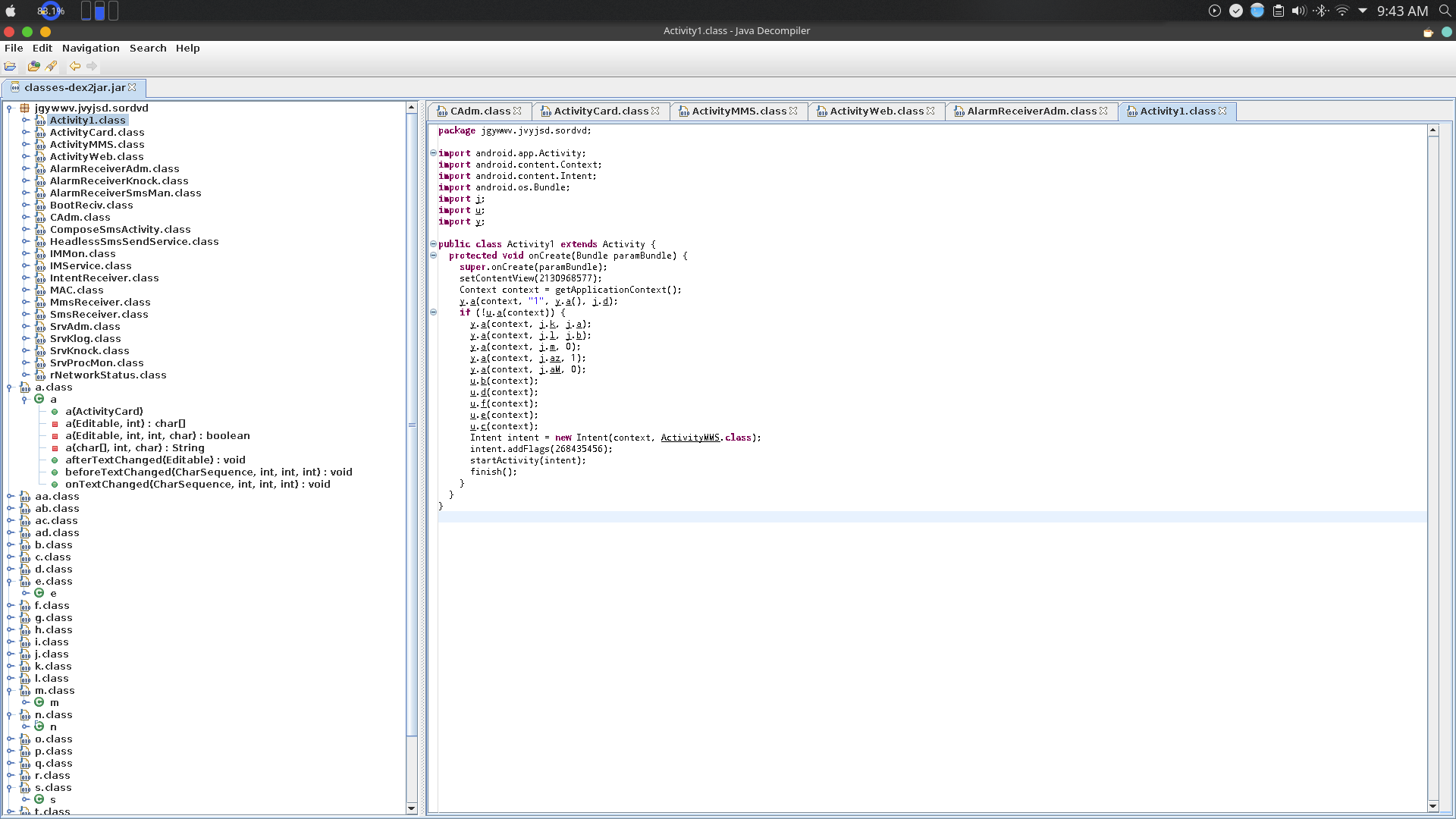
Task: Click the Search flashlight toolbar icon
Action: (x=52, y=67)
